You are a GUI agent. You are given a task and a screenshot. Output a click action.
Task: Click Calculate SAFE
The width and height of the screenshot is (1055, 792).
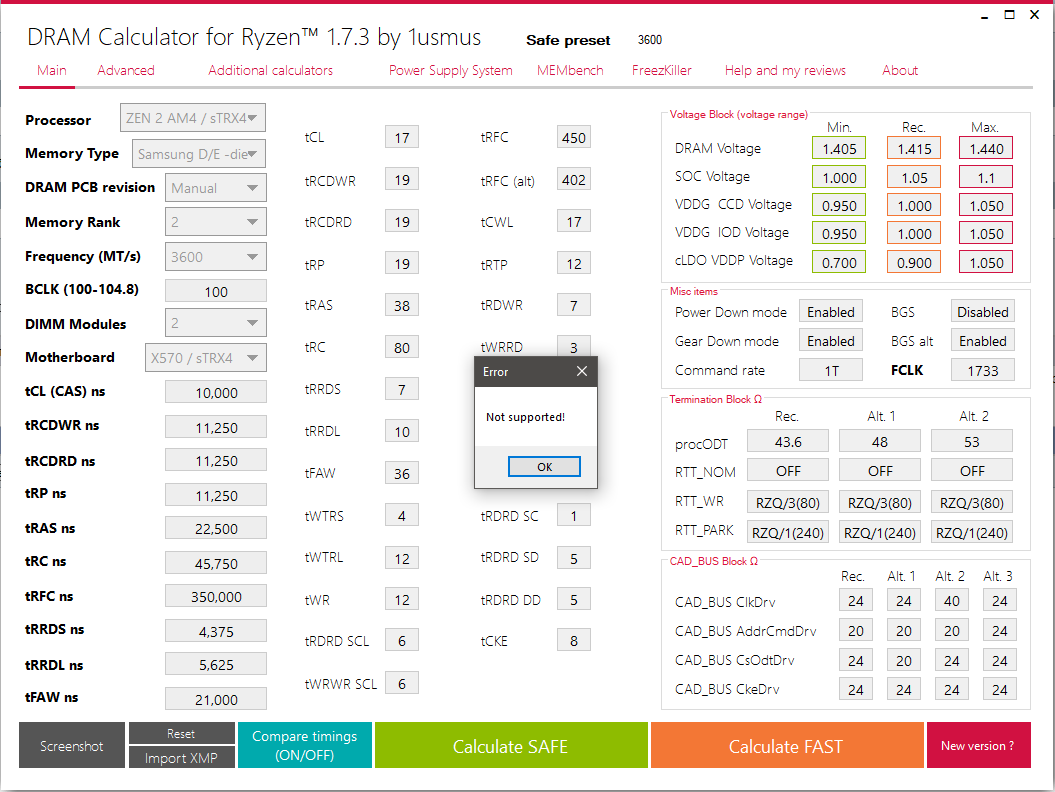coord(511,746)
